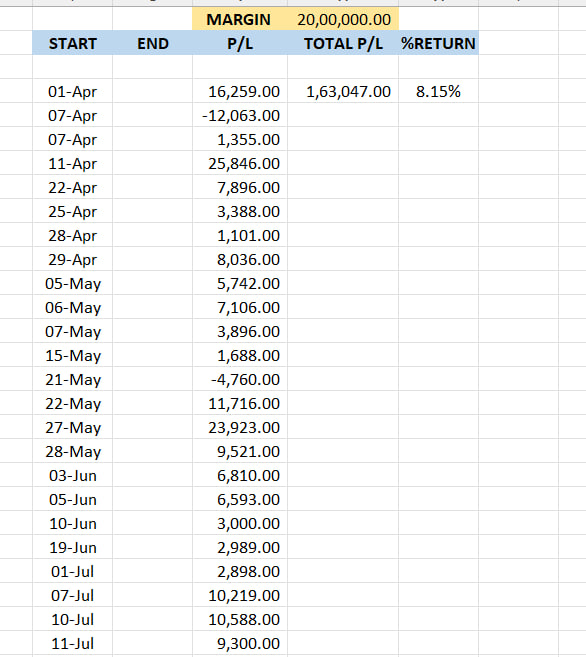
Task: Click the 01-Jul date cell
Action: click(72, 572)
